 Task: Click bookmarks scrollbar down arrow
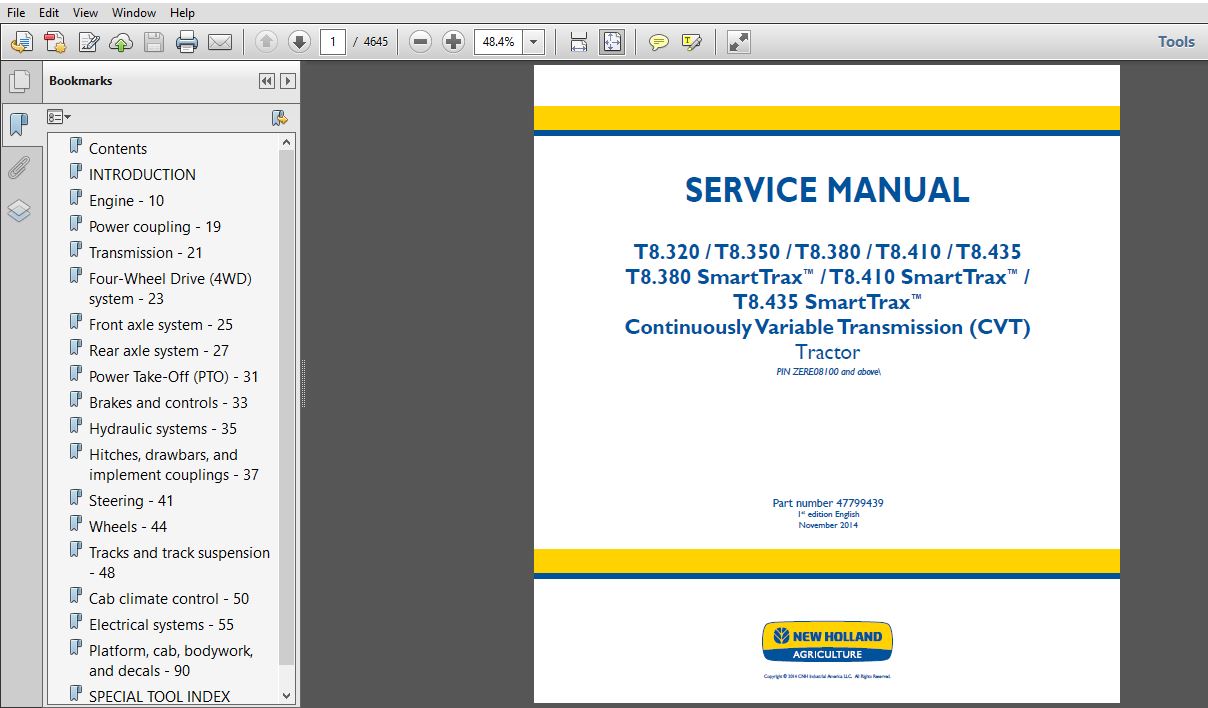287,695
